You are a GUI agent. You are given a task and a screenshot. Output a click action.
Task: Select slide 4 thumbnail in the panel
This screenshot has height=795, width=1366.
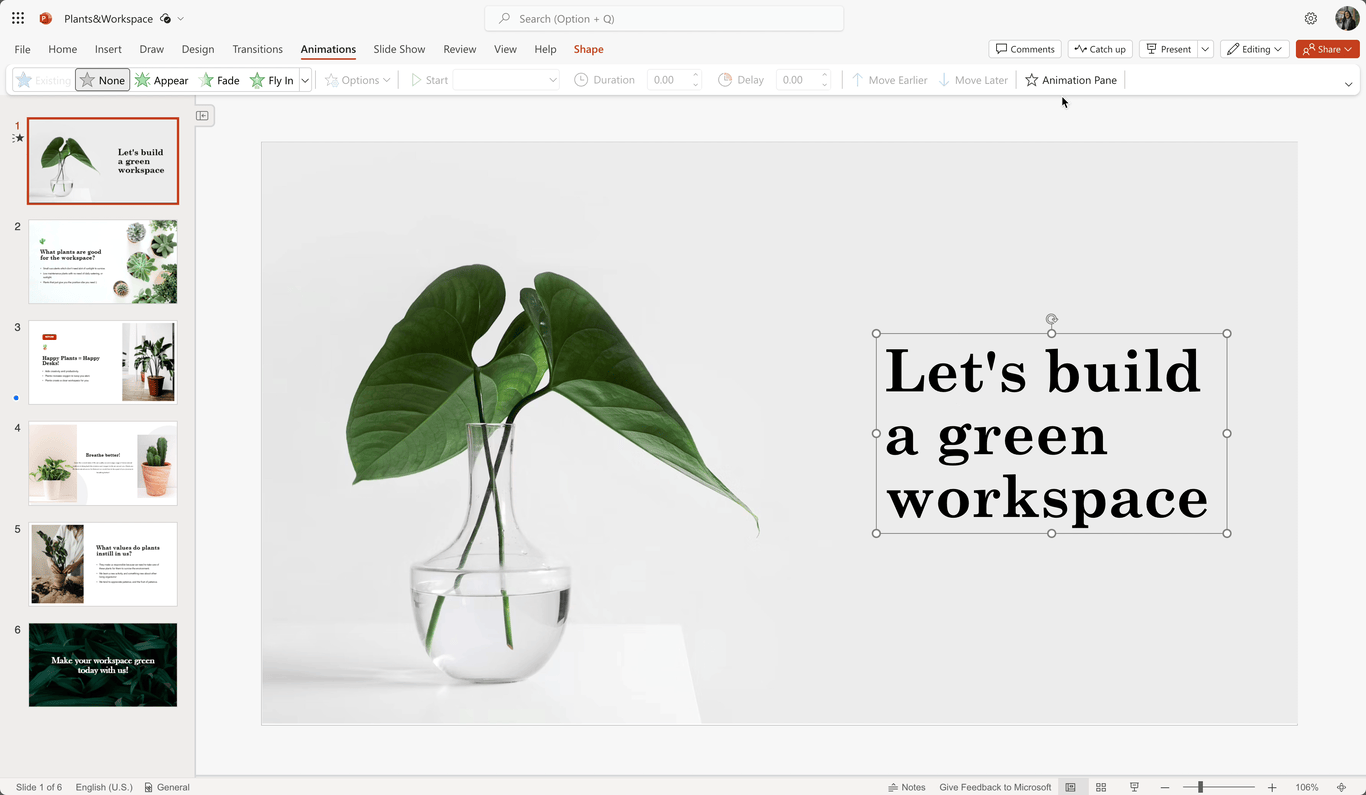pos(103,463)
